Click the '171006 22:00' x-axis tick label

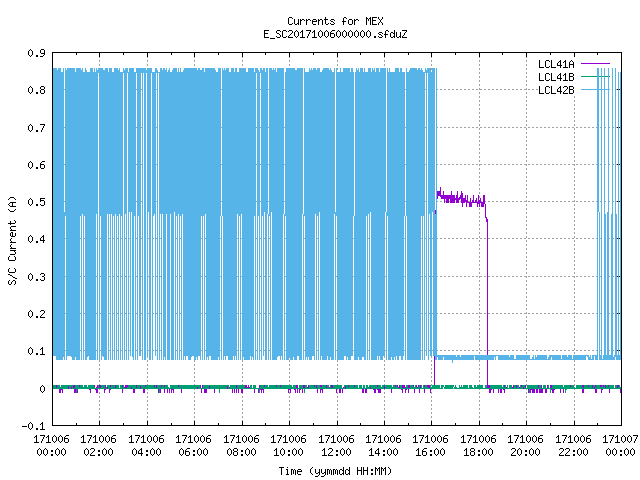point(573,446)
